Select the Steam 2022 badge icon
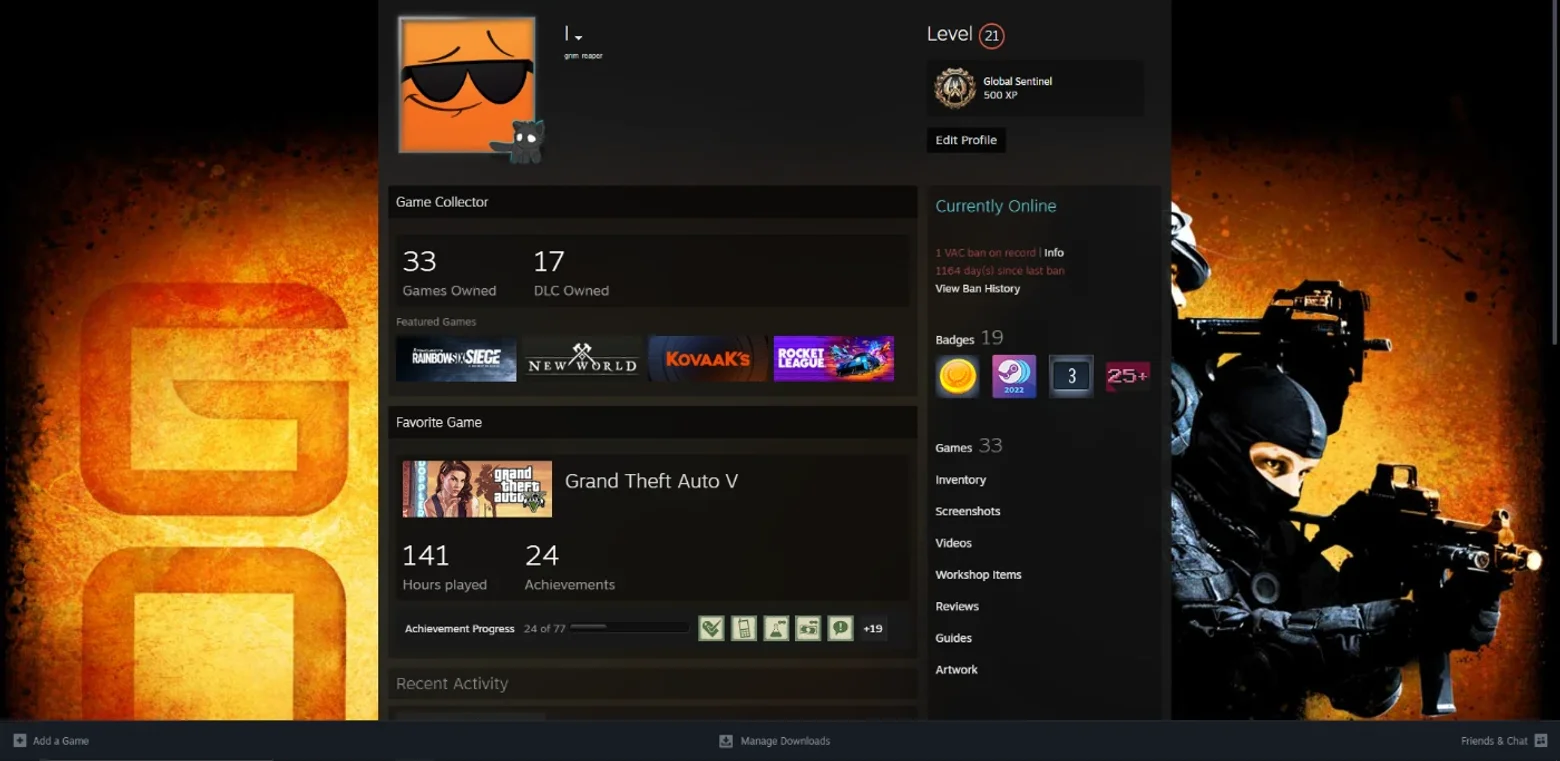1560x761 pixels. 1014,377
